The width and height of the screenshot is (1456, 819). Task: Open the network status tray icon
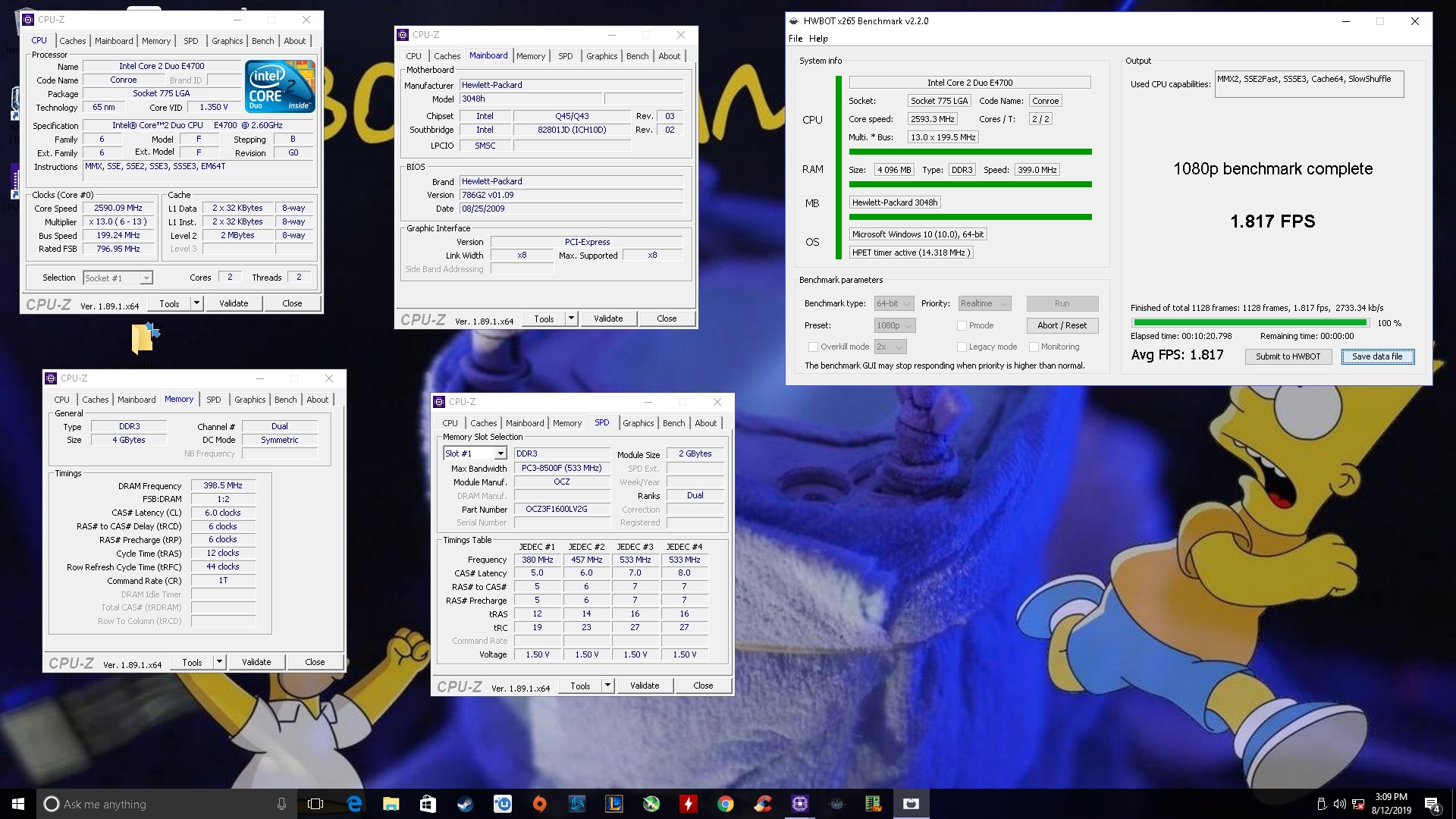pyautogui.click(x=1358, y=804)
